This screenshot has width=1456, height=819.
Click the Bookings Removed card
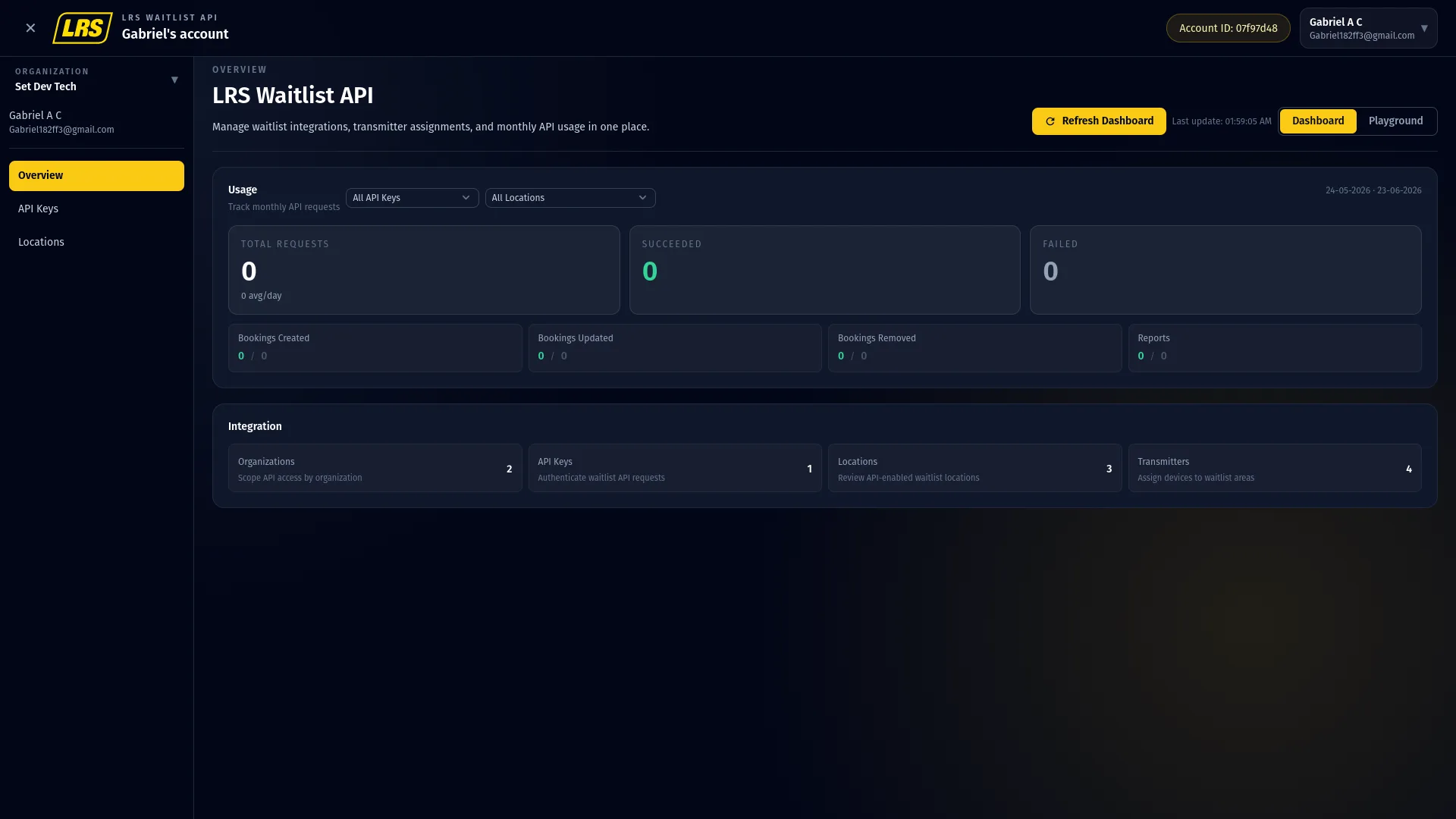(974, 348)
